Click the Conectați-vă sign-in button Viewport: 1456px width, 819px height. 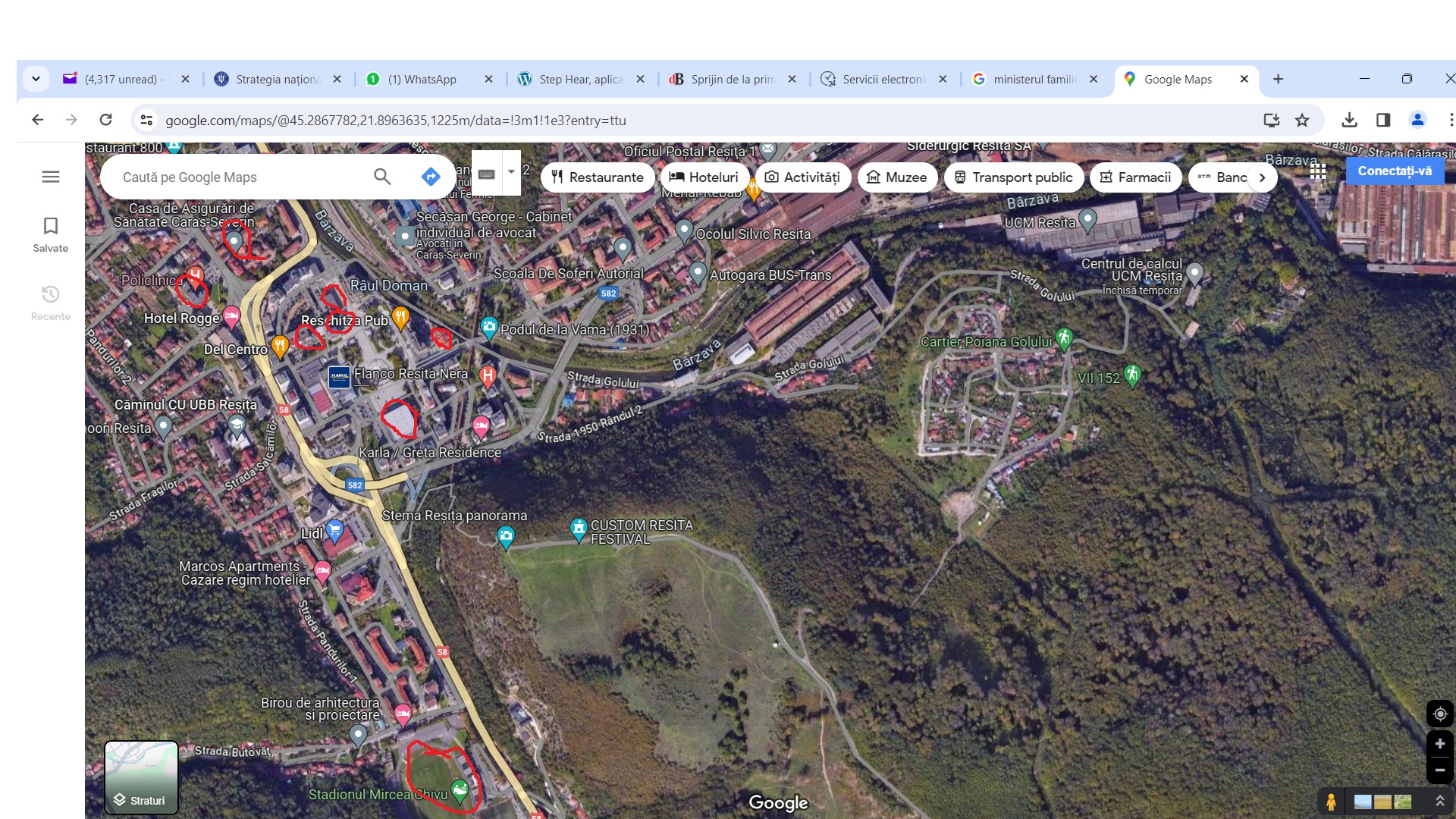pos(1394,171)
